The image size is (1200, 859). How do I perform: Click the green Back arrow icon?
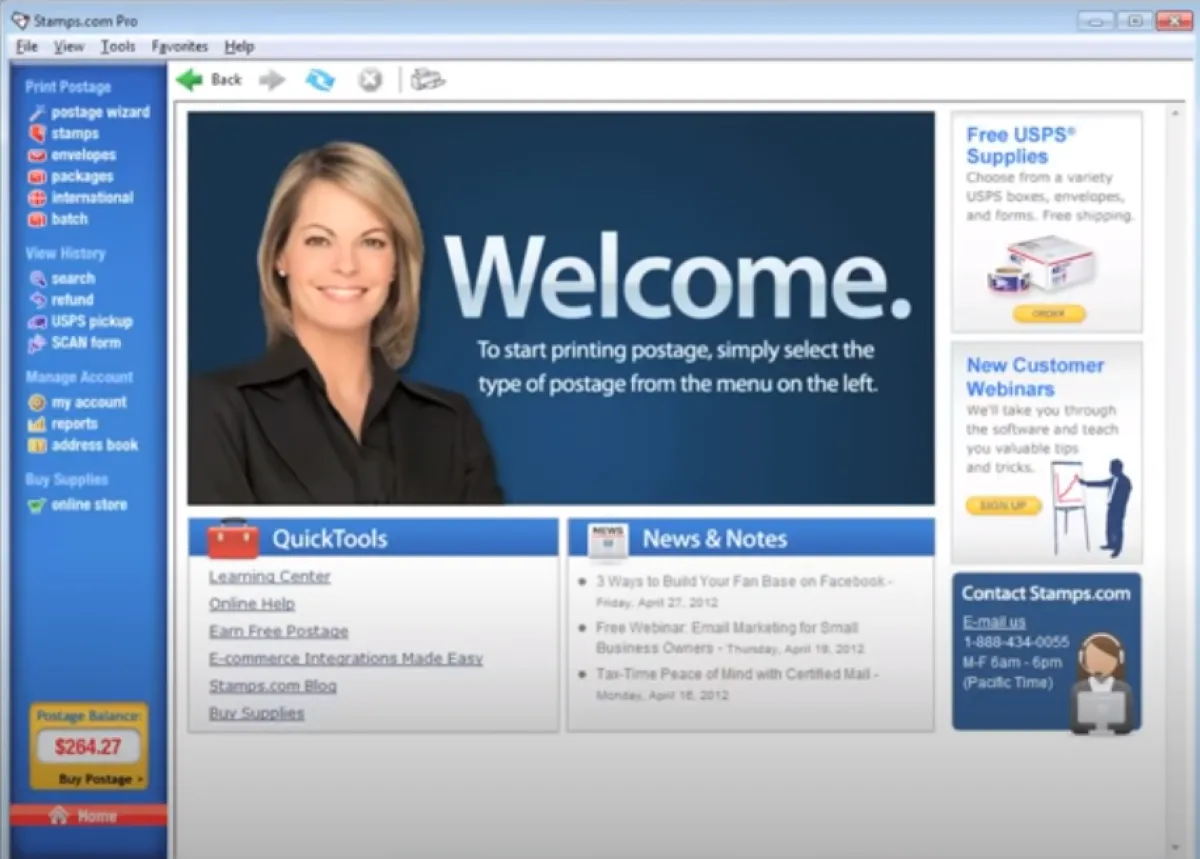[189, 80]
